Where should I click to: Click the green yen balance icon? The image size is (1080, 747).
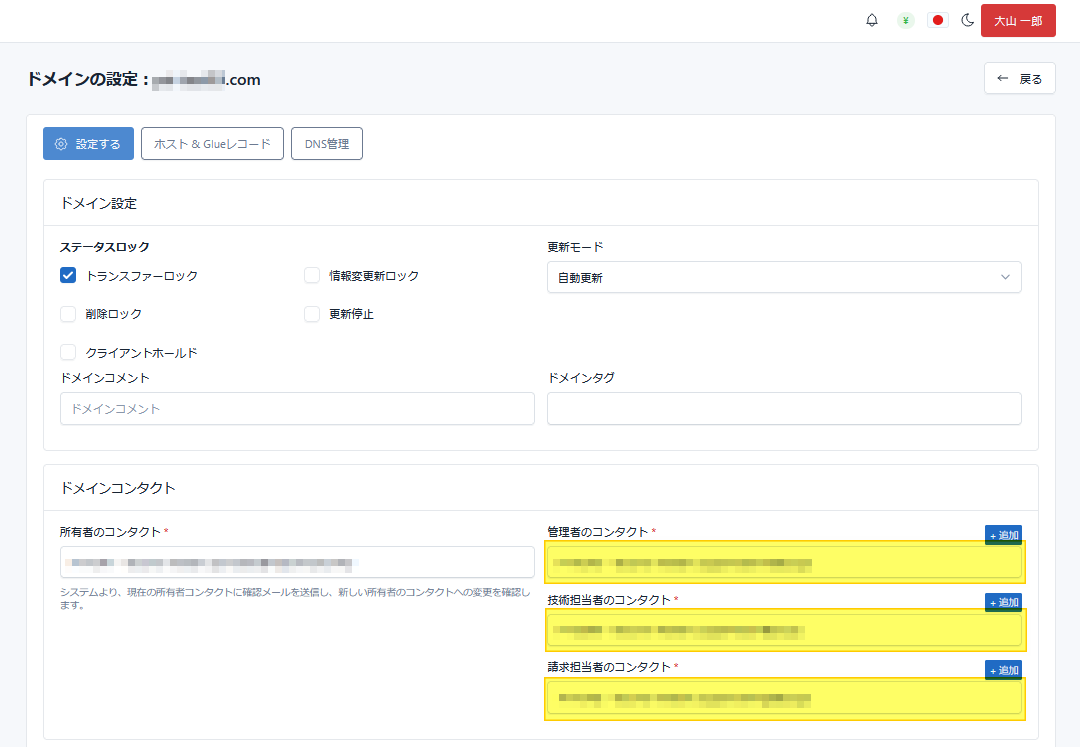905,20
